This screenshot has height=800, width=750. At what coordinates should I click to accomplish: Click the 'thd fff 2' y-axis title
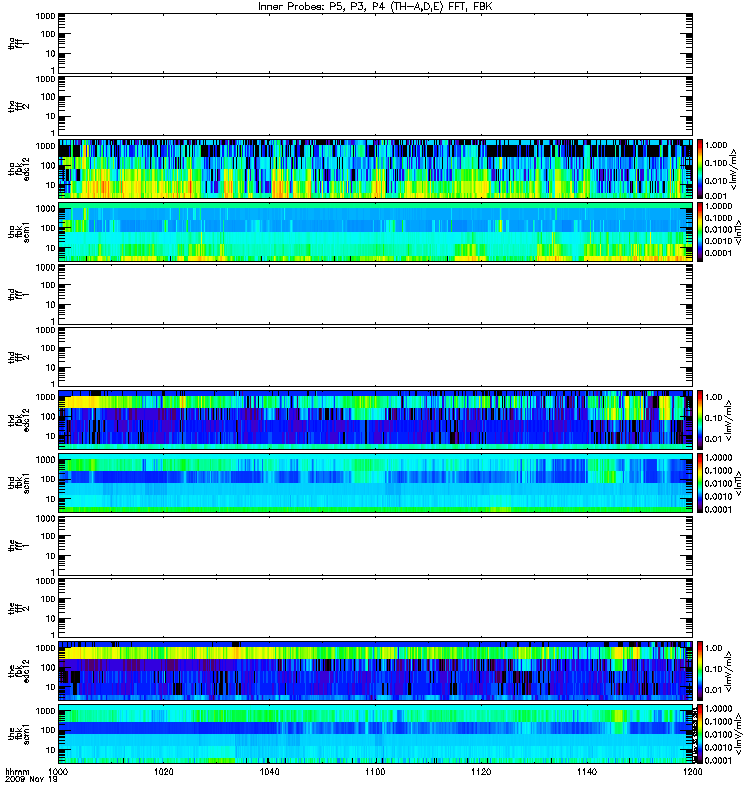(18, 357)
